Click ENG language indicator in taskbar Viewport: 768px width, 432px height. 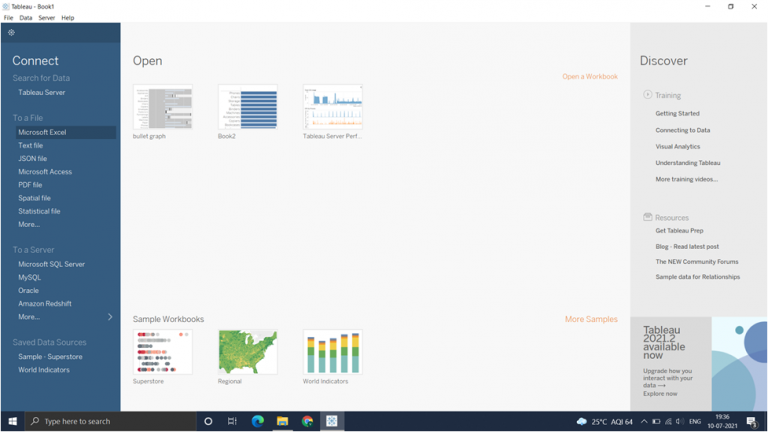pyautogui.click(x=695, y=422)
